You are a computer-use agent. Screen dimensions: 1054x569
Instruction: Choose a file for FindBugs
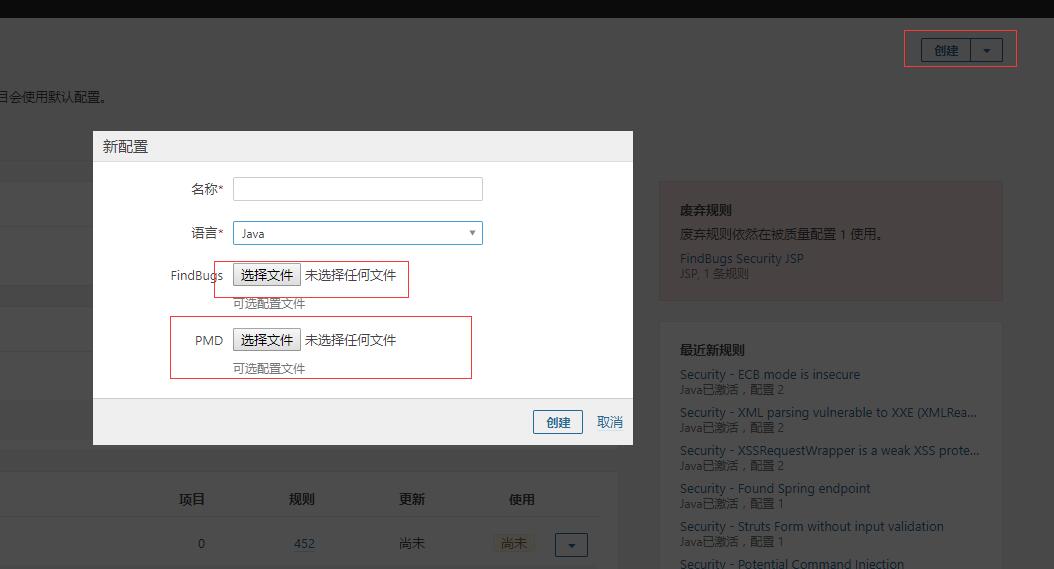(267, 275)
